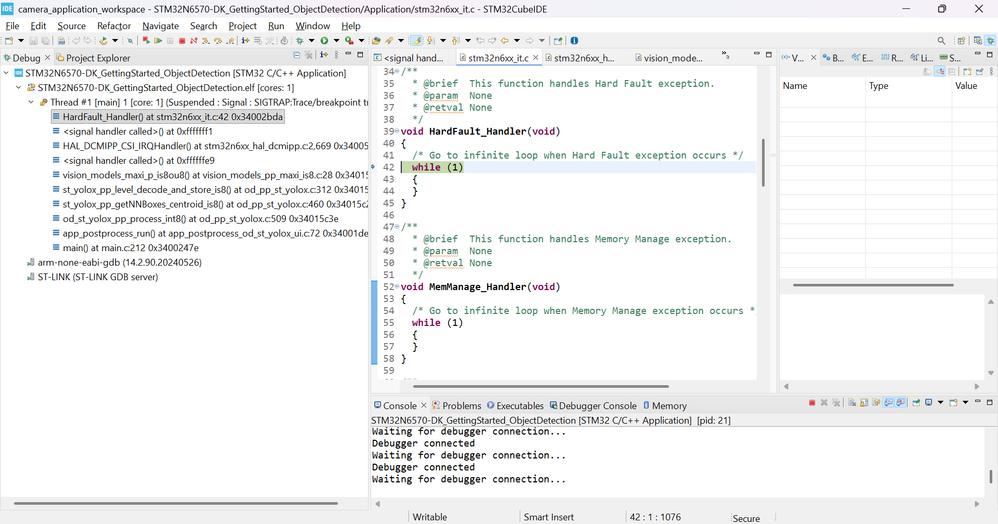
Task: Click the Terminate and relaunch icon
Action: (x=146, y=41)
